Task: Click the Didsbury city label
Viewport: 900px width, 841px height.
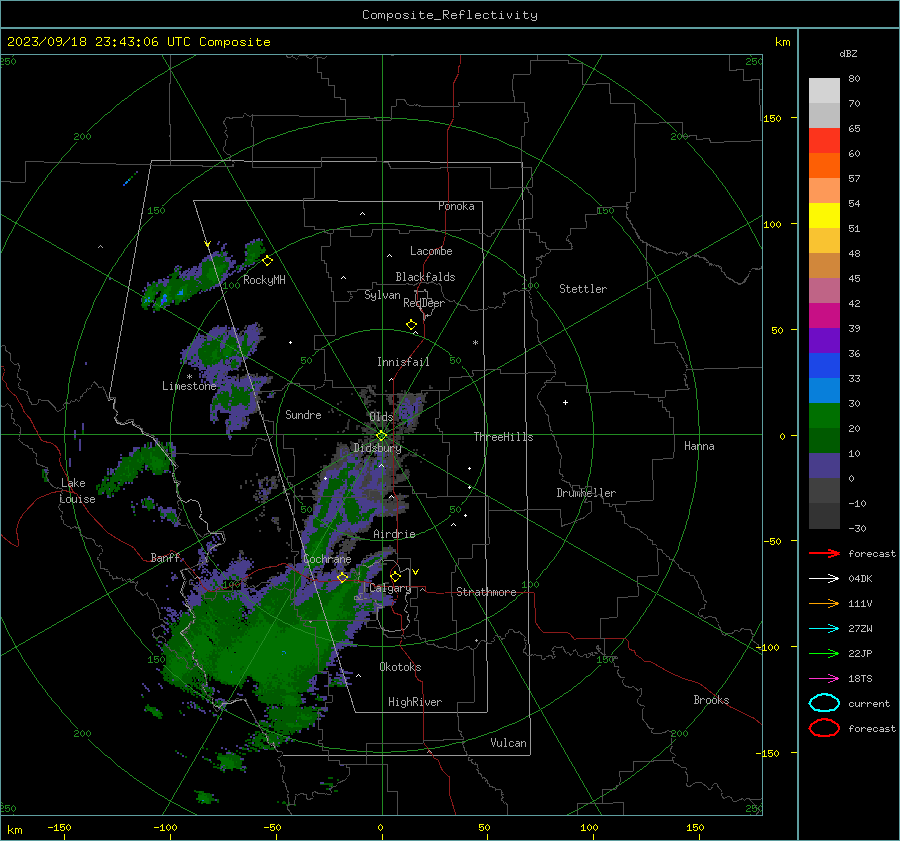Action: (x=377, y=448)
